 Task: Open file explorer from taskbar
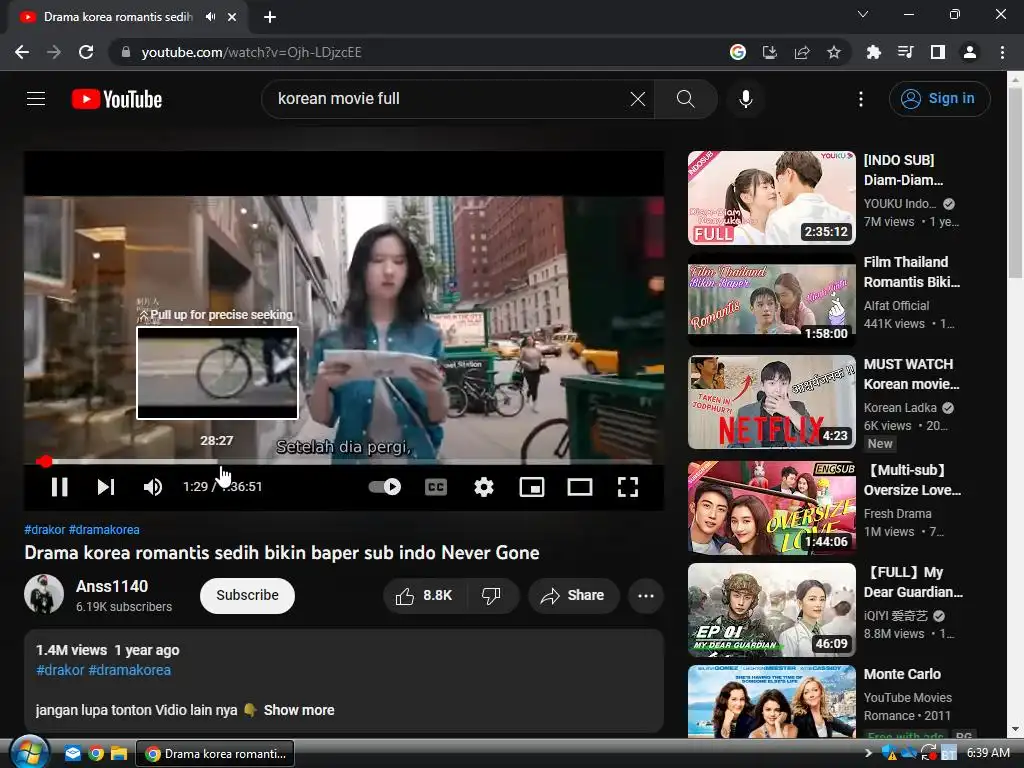(119, 754)
